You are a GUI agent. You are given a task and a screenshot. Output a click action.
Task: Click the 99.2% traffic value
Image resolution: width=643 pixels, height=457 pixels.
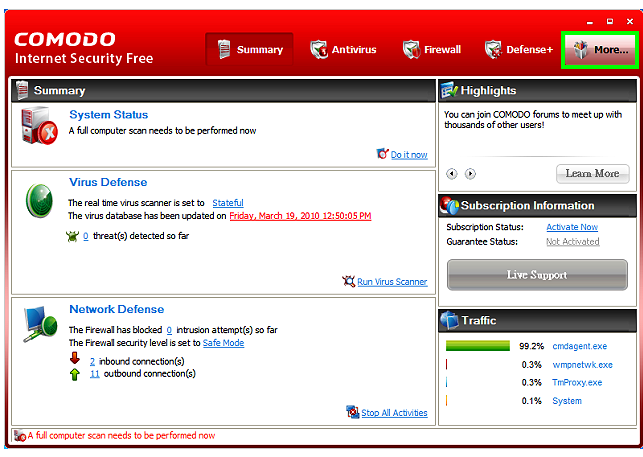tap(531, 346)
